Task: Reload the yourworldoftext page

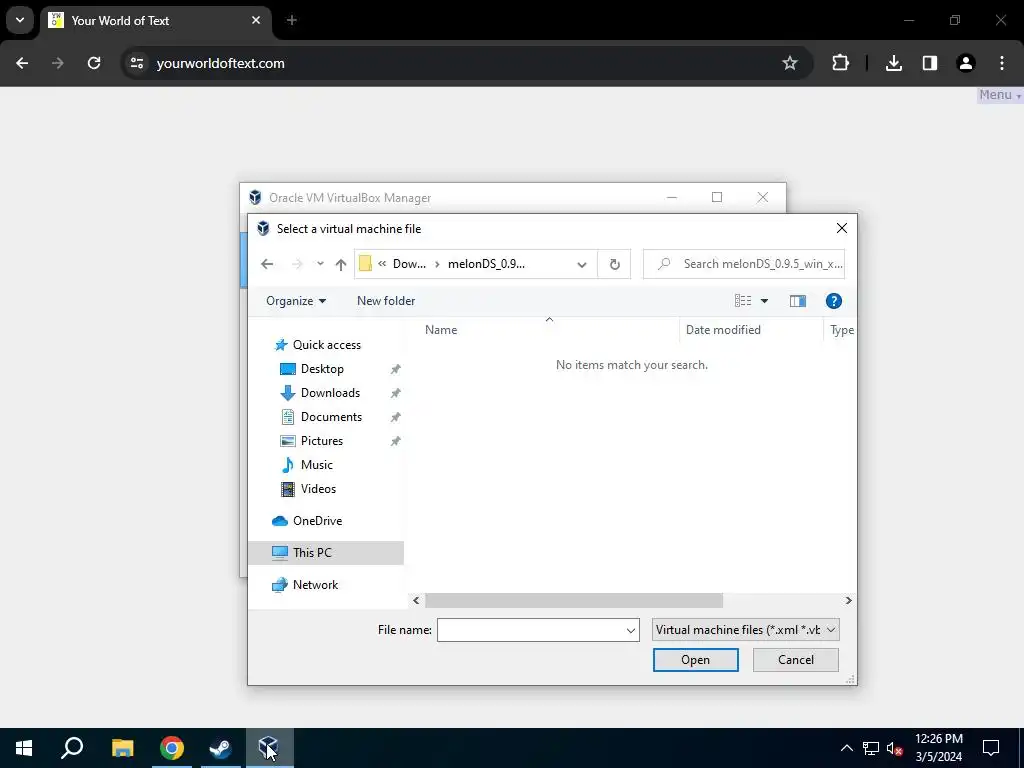Action: click(94, 63)
